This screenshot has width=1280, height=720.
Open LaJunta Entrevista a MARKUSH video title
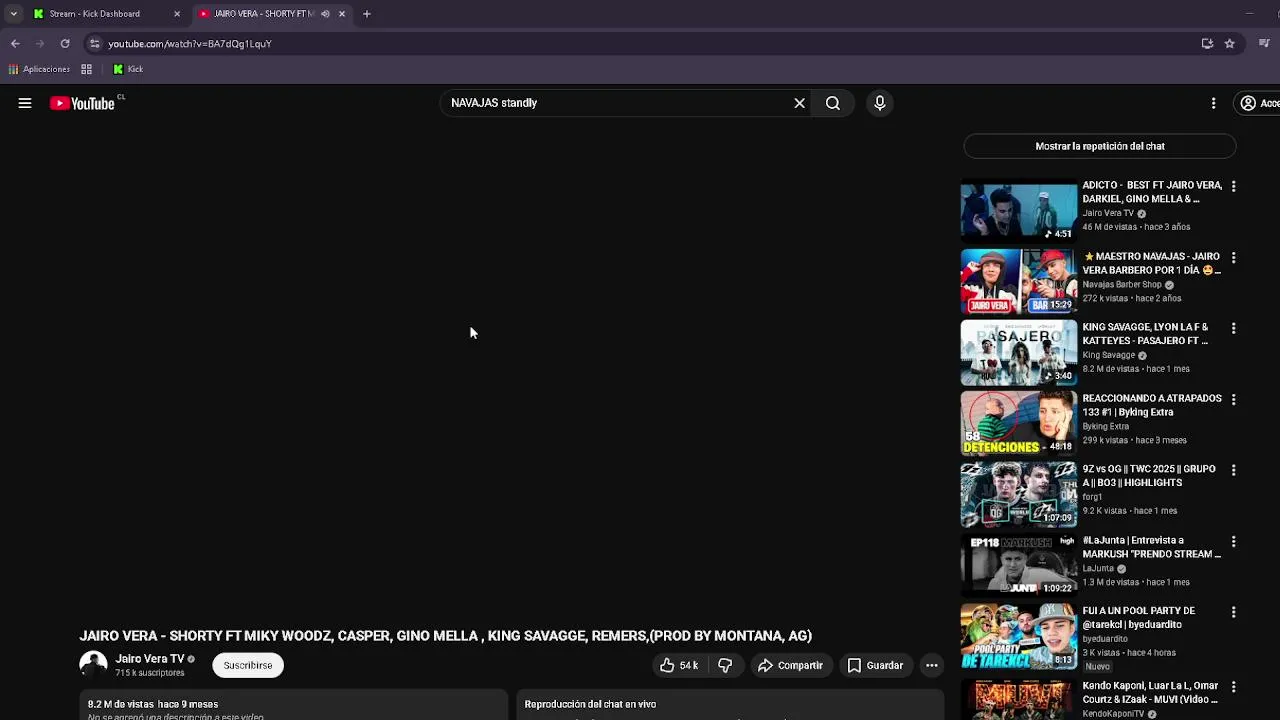(1151, 547)
